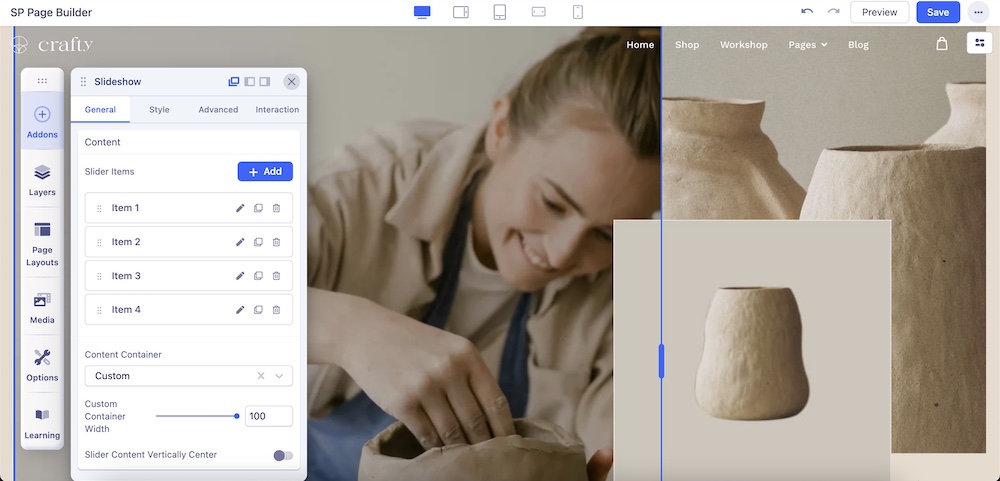Open the Addons panel in sidebar
Screen dimensions: 1000x481
point(42,122)
